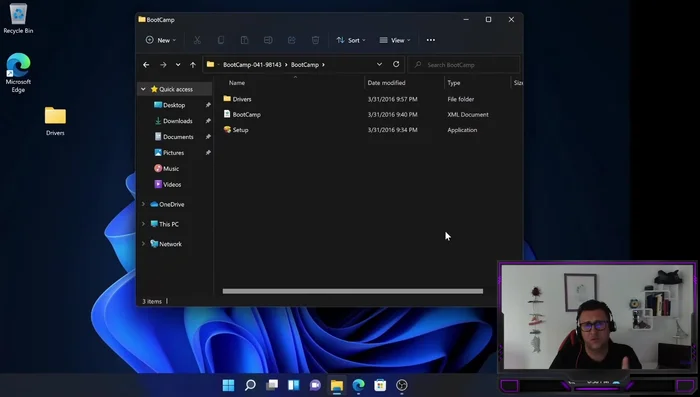Select Network in navigation pane

pyautogui.click(x=170, y=244)
